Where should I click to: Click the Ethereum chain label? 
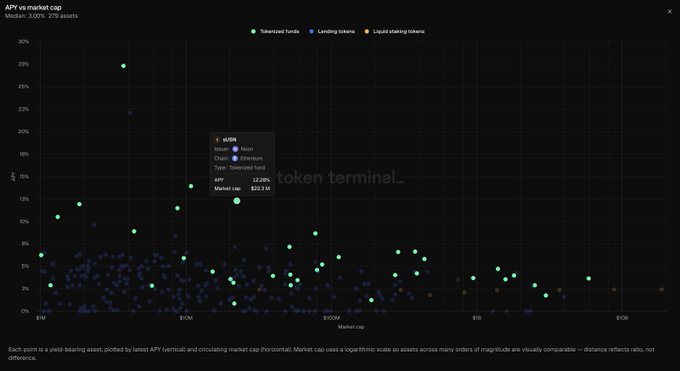click(252, 158)
